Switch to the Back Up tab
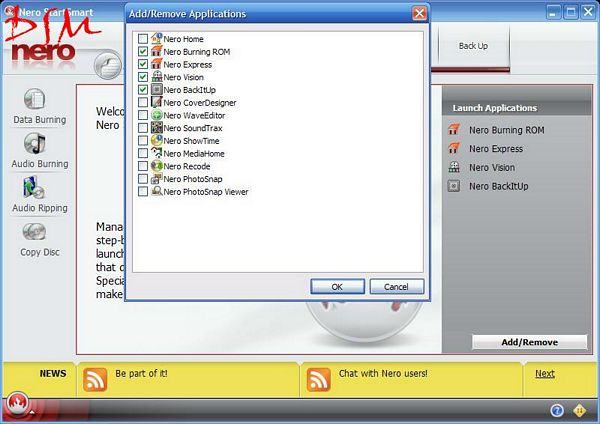 (x=474, y=47)
